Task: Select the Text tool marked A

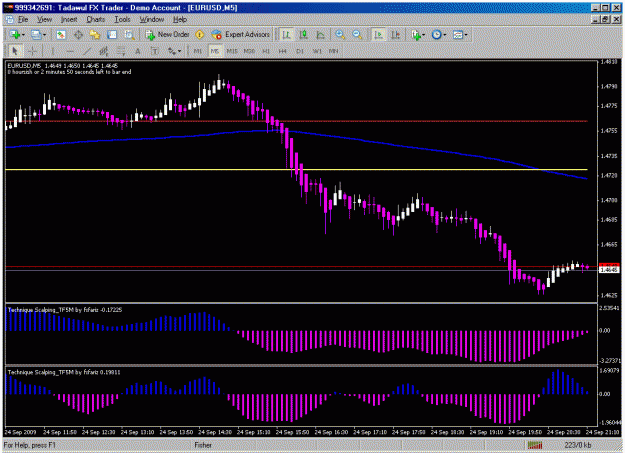Action: (x=138, y=51)
